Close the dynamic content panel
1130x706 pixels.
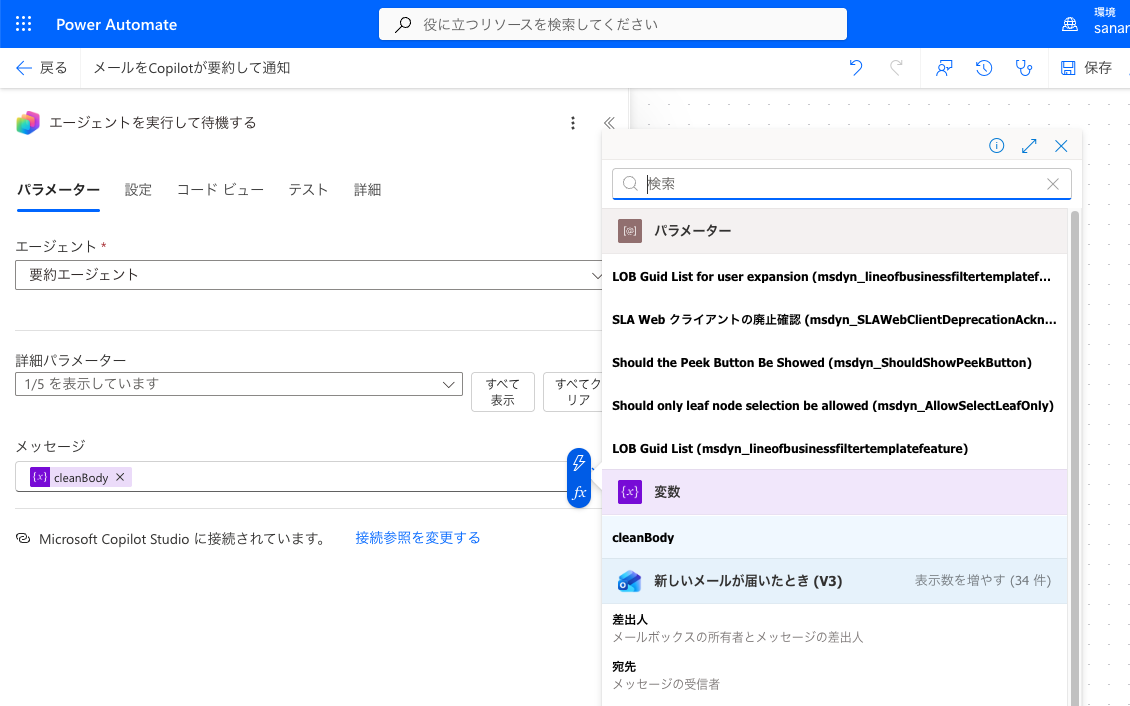click(1061, 146)
